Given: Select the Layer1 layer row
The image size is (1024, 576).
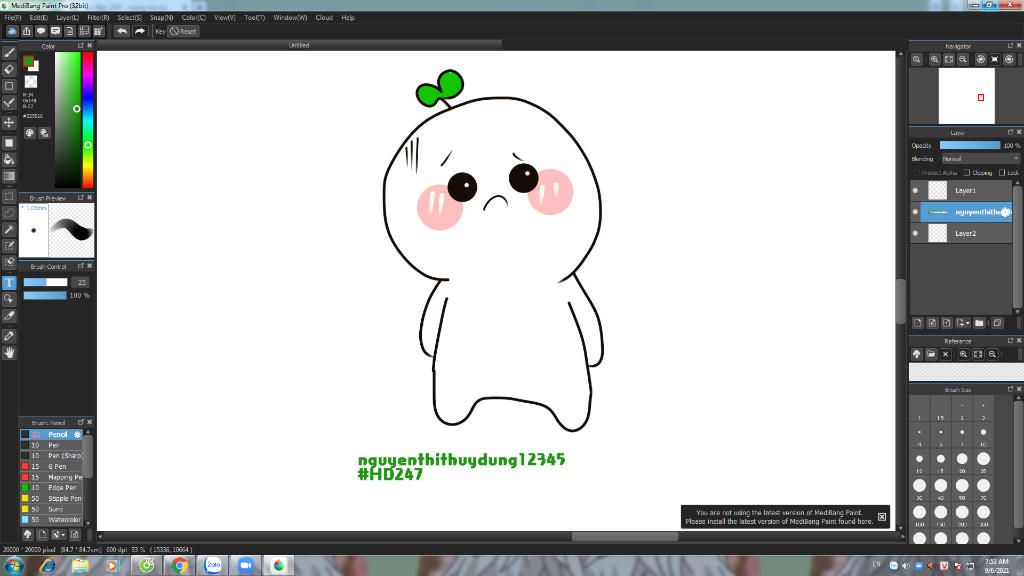Looking at the screenshot, I should point(961,191).
